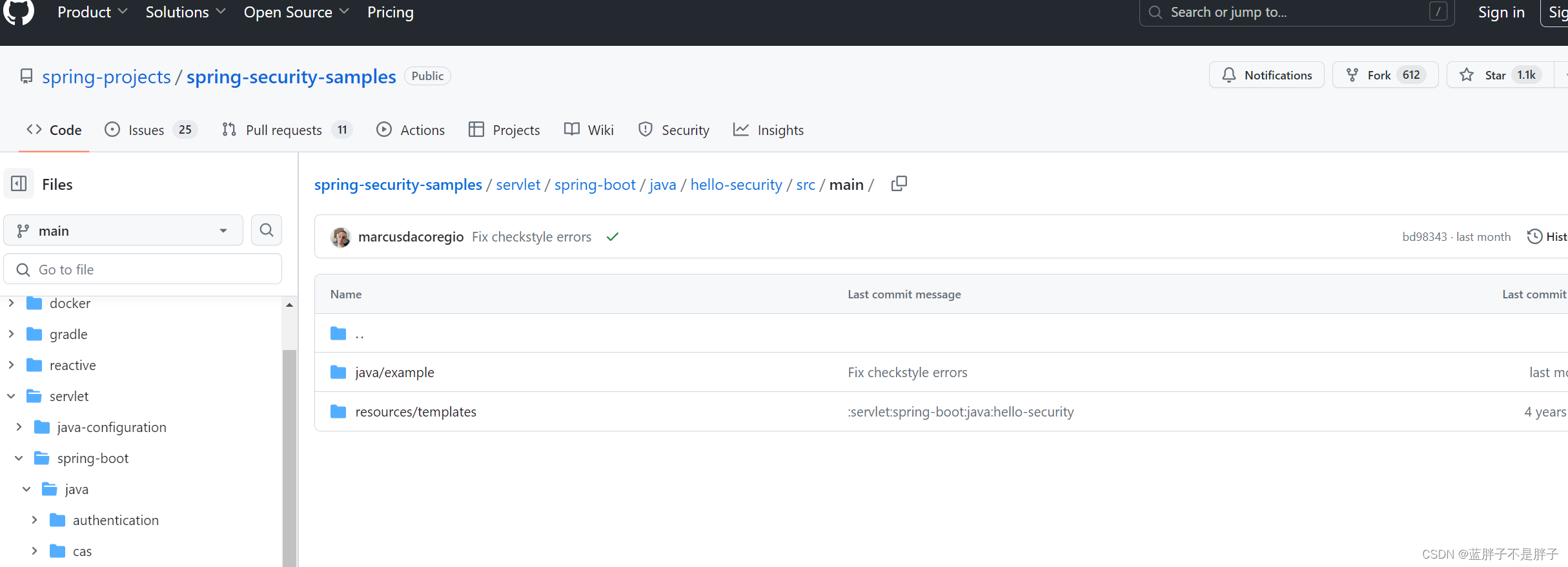Click the slash shortcut key in search box
This screenshot has width=1568, height=567.
pos(1438,12)
